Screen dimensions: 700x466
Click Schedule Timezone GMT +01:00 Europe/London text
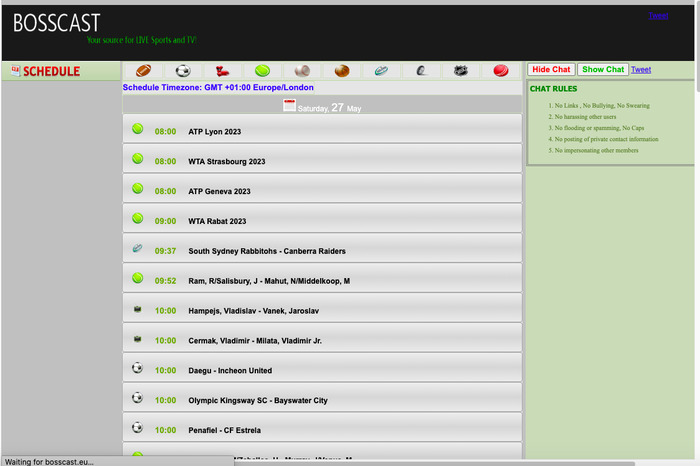click(218, 87)
